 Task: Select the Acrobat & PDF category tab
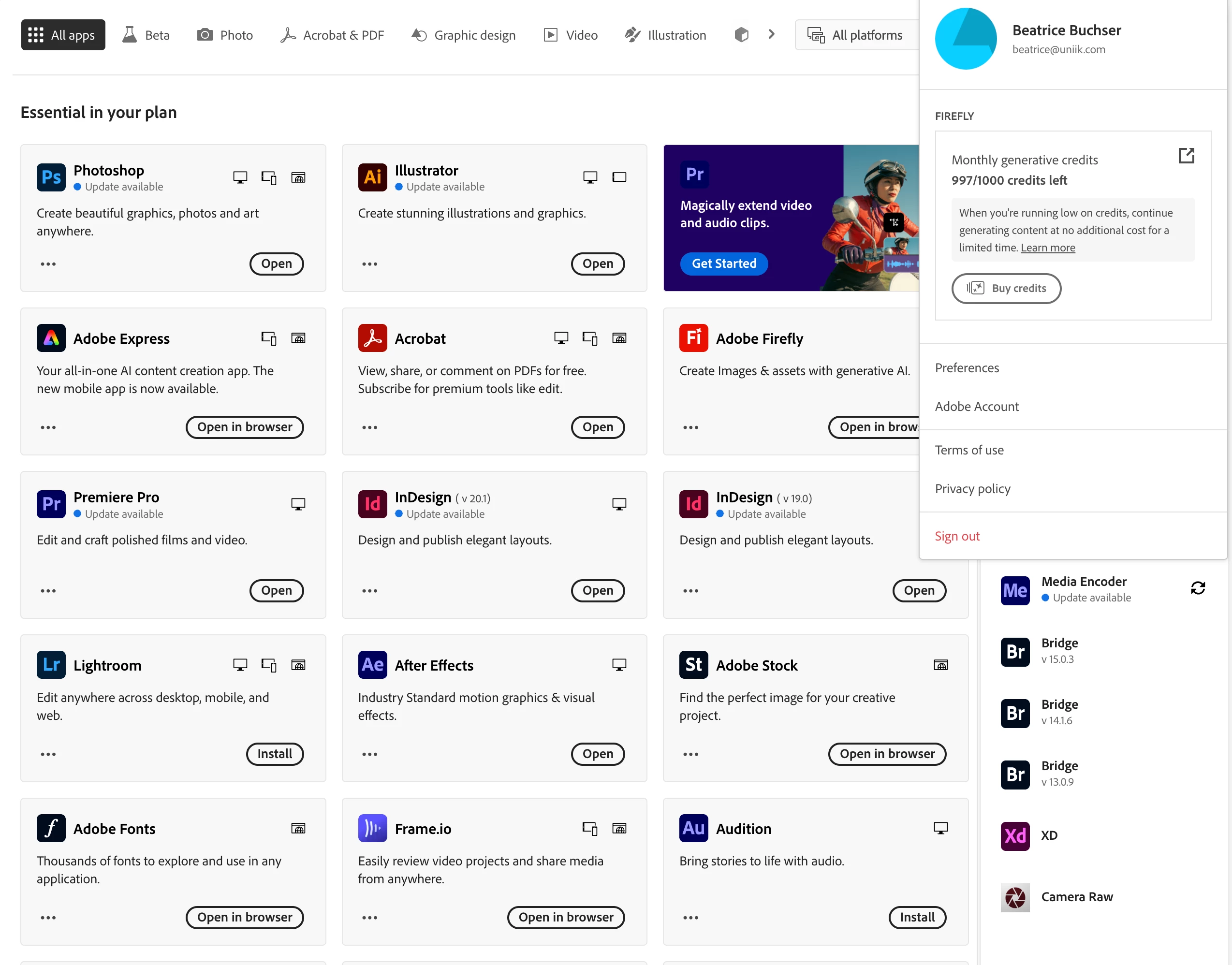point(332,35)
